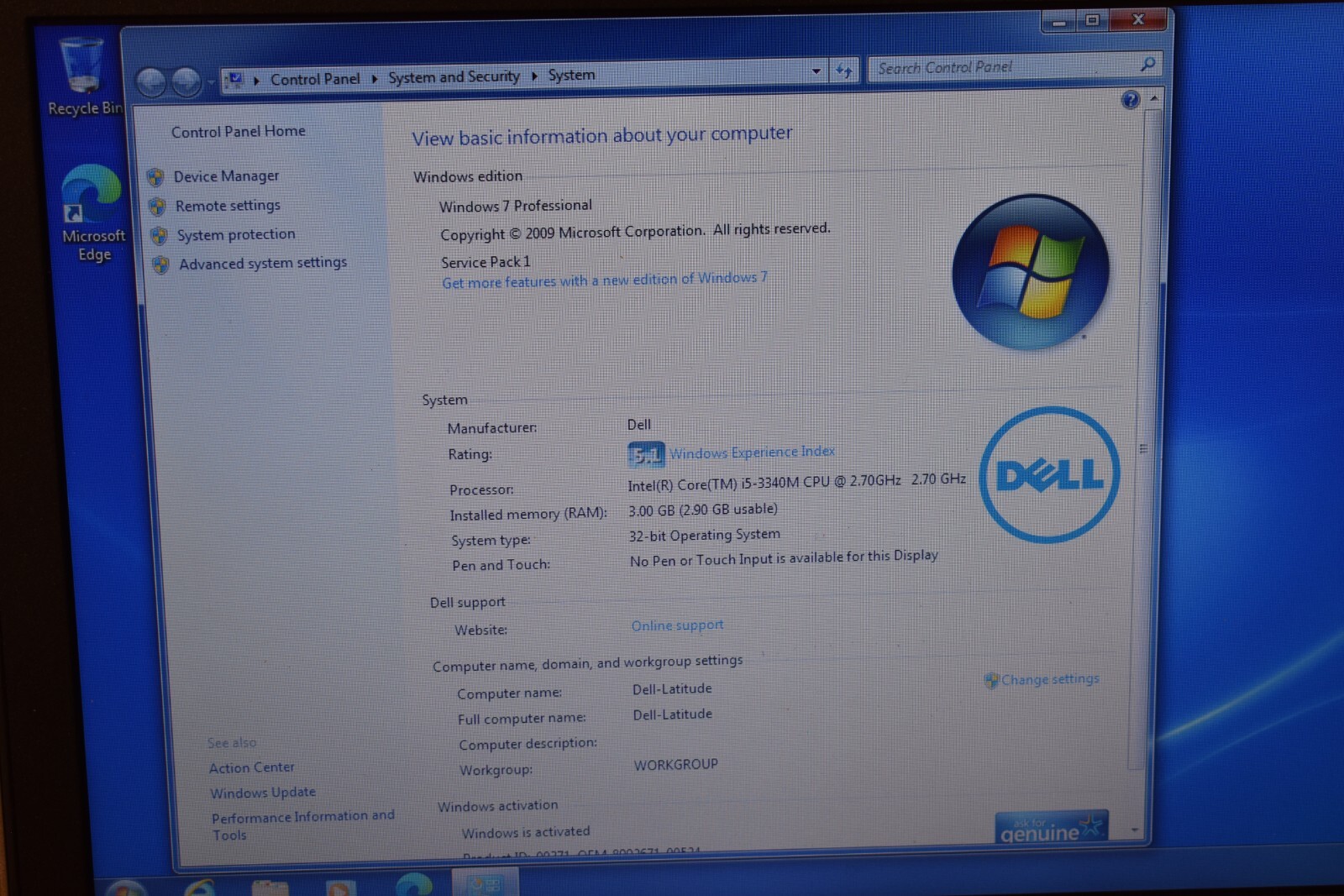Open System protection link
The image size is (1344, 896).
point(236,234)
